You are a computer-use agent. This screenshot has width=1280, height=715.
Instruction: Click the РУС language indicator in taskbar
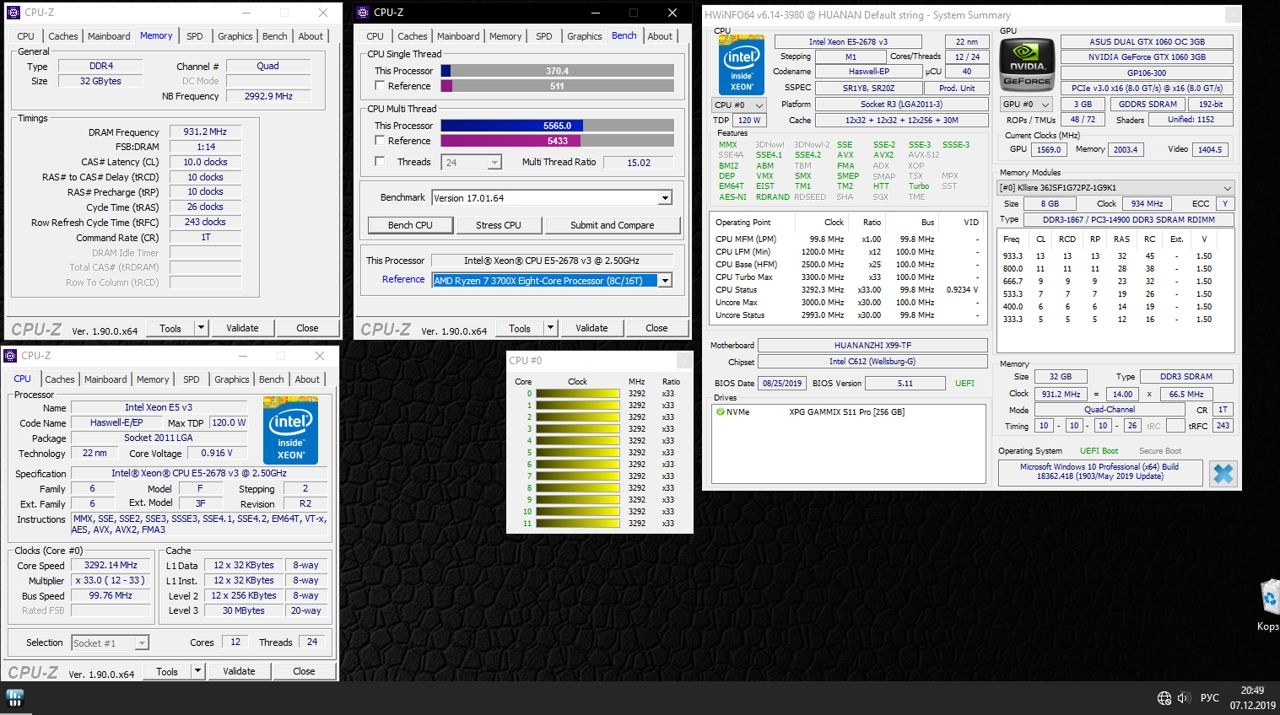pos(1210,698)
